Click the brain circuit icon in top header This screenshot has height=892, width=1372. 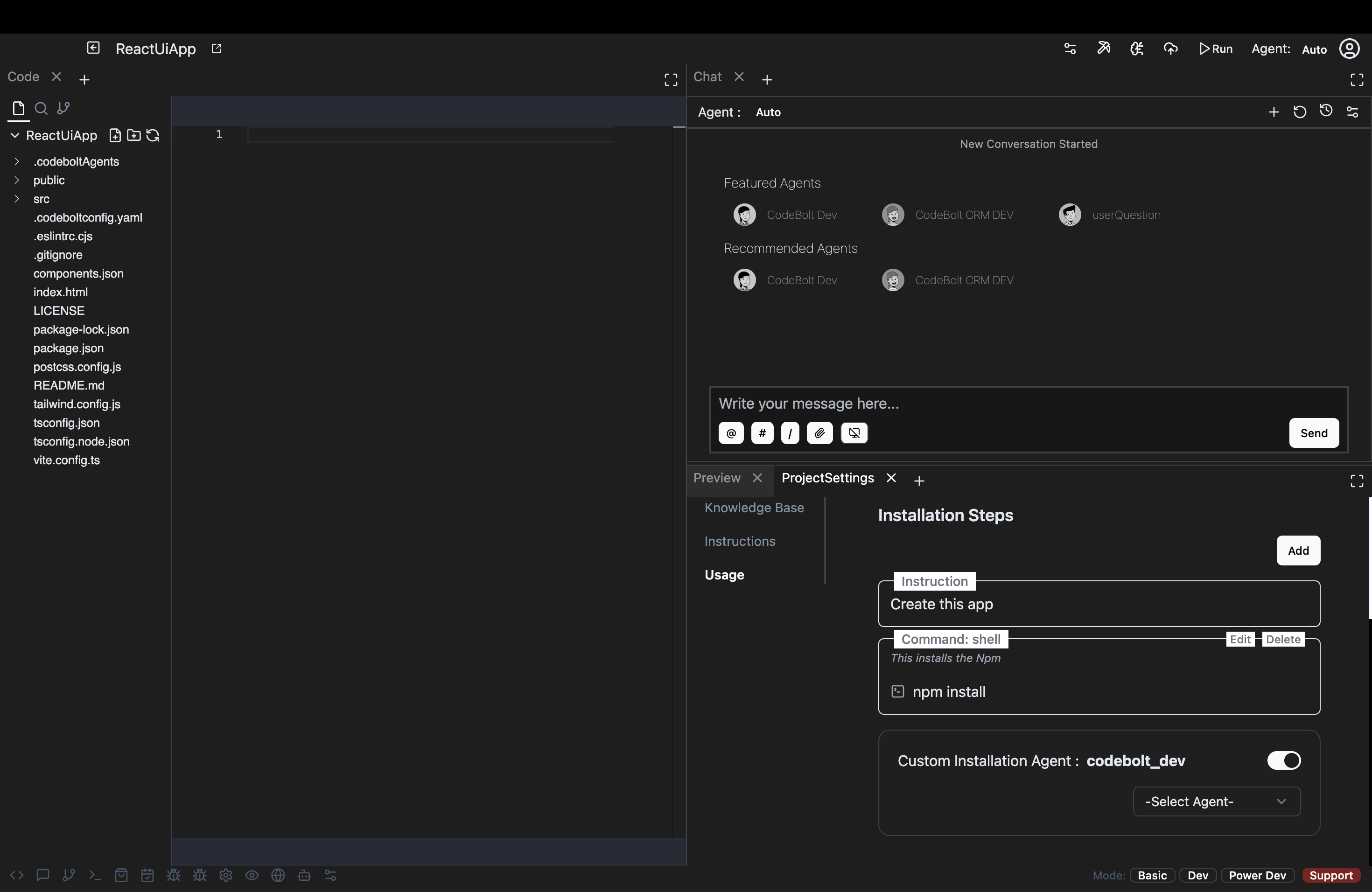(x=1137, y=49)
